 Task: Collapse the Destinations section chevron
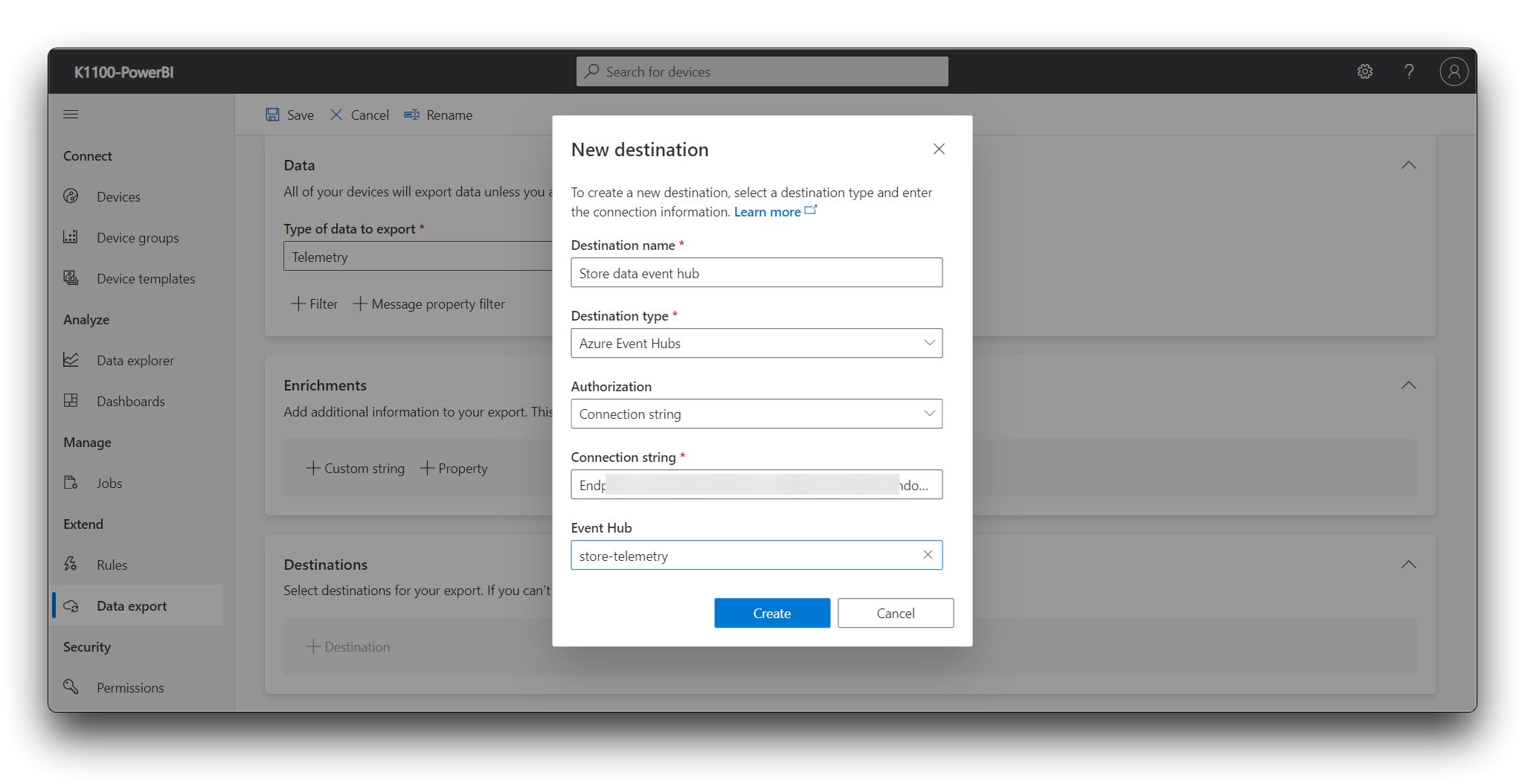pyautogui.click(x=1408, y=565)
